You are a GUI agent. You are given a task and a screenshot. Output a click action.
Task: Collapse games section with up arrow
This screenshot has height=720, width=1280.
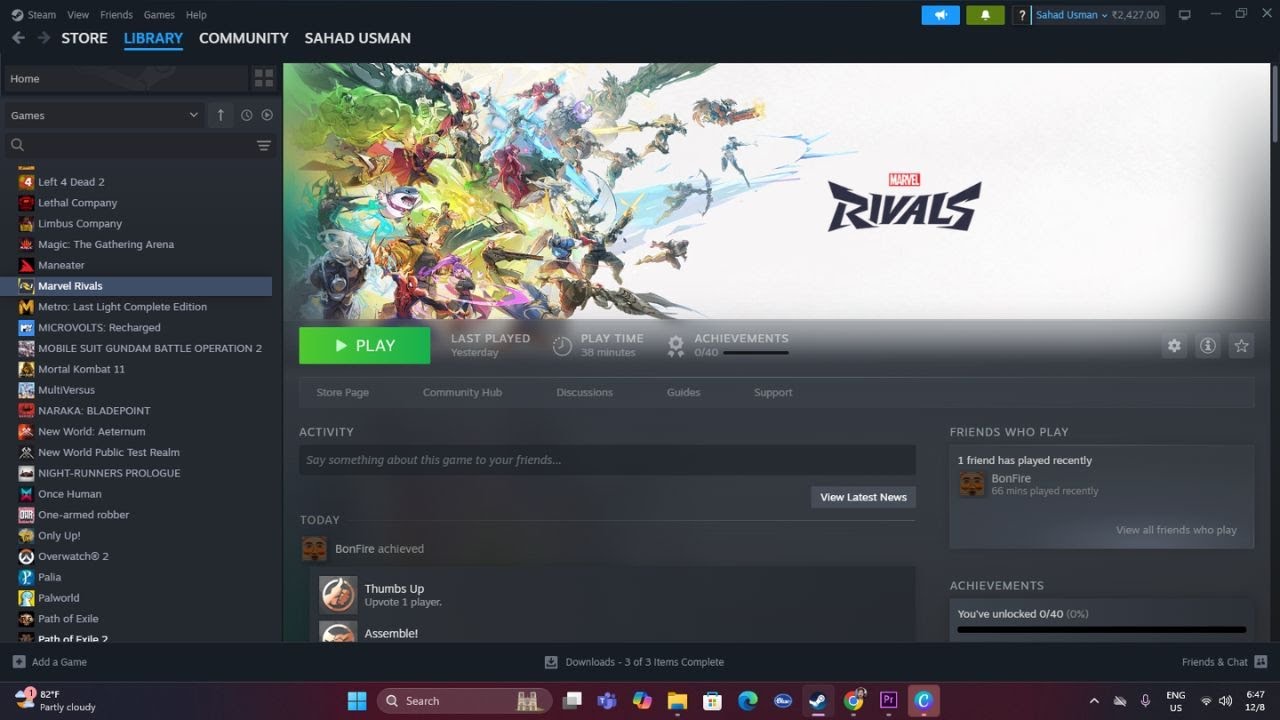coord(220,115)
